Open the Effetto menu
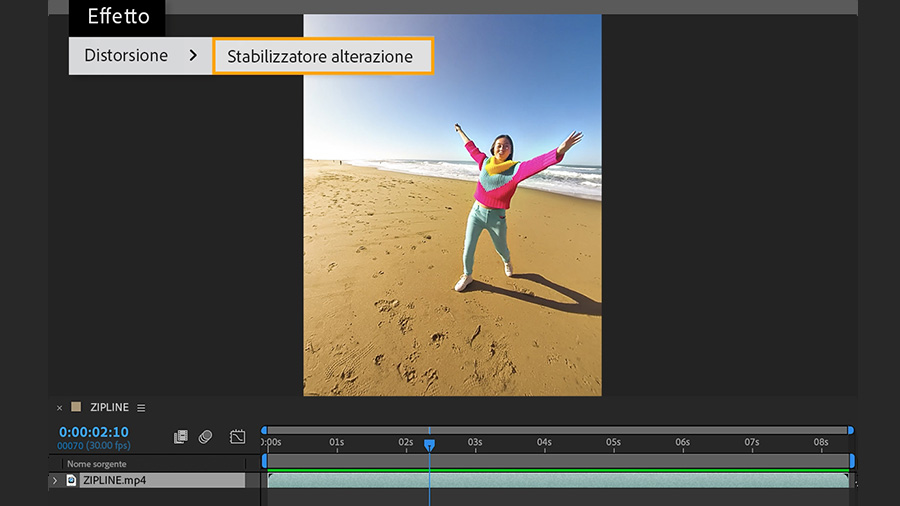The width and height of the screenshot is (900, 506). pos(117,17)
